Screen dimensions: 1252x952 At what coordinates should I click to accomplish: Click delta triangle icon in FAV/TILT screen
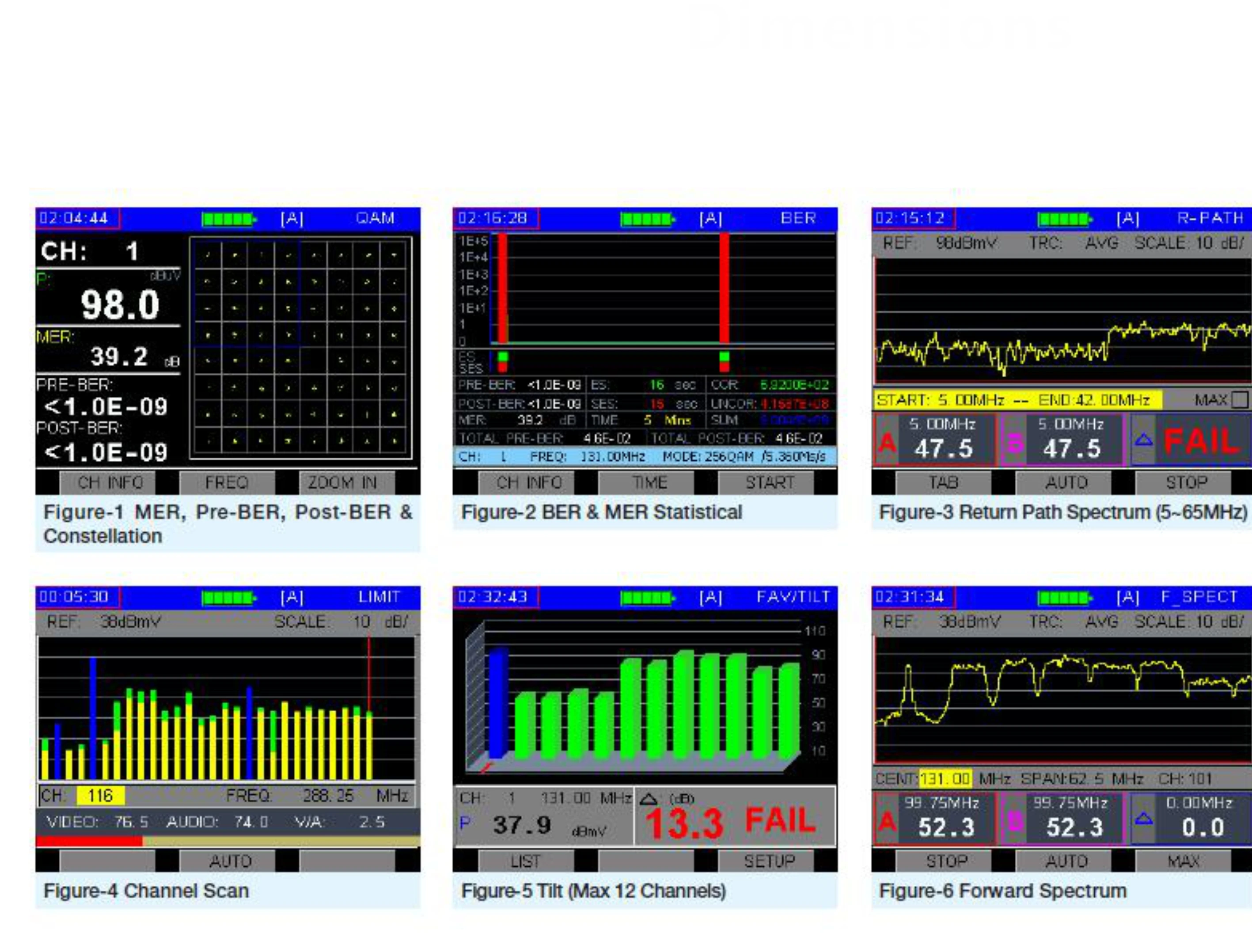(649, 799)
